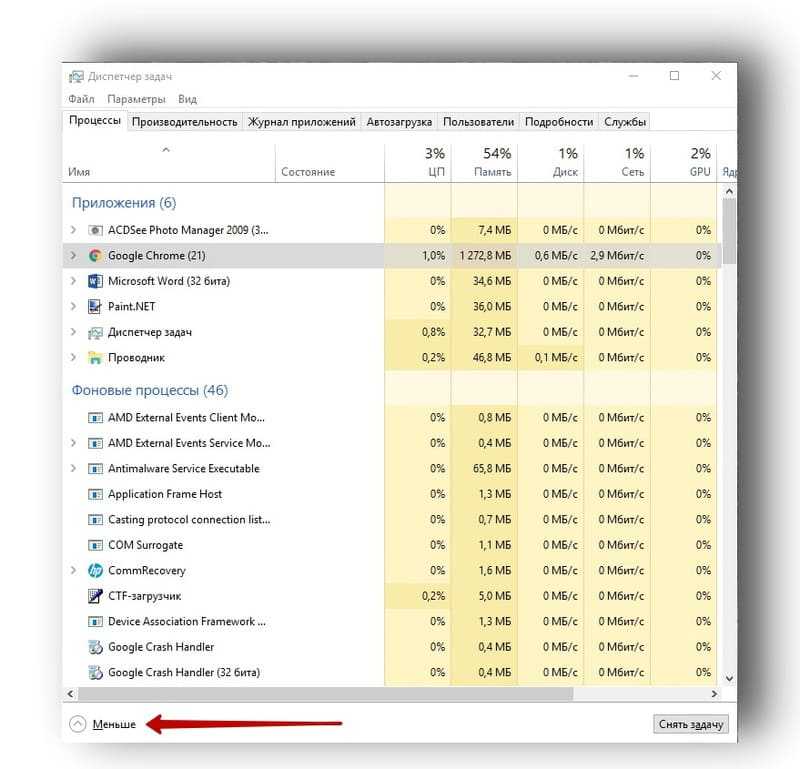The height and width of the screenshot is (769, 800).
Task: Expand the Antimalware Service Executable entry
Action: tap(73, 468)
